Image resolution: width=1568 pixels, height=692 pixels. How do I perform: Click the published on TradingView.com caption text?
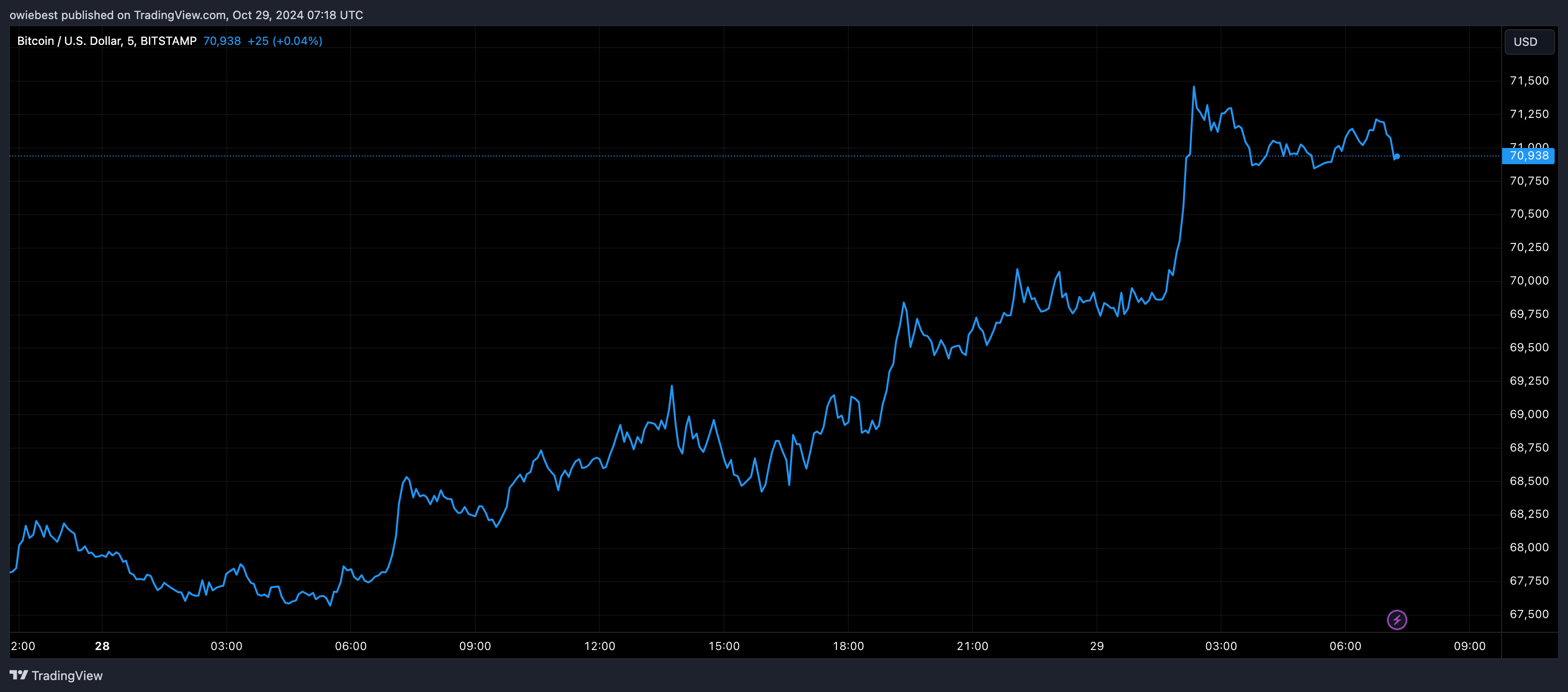pyautogui.click(x=186, y=15)
